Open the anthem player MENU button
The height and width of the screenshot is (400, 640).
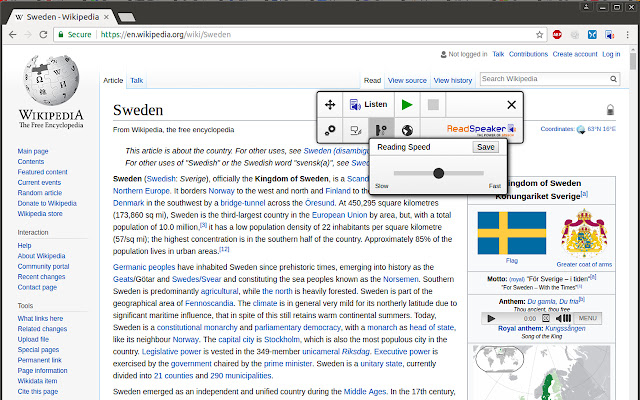click(x=587, y=318)
